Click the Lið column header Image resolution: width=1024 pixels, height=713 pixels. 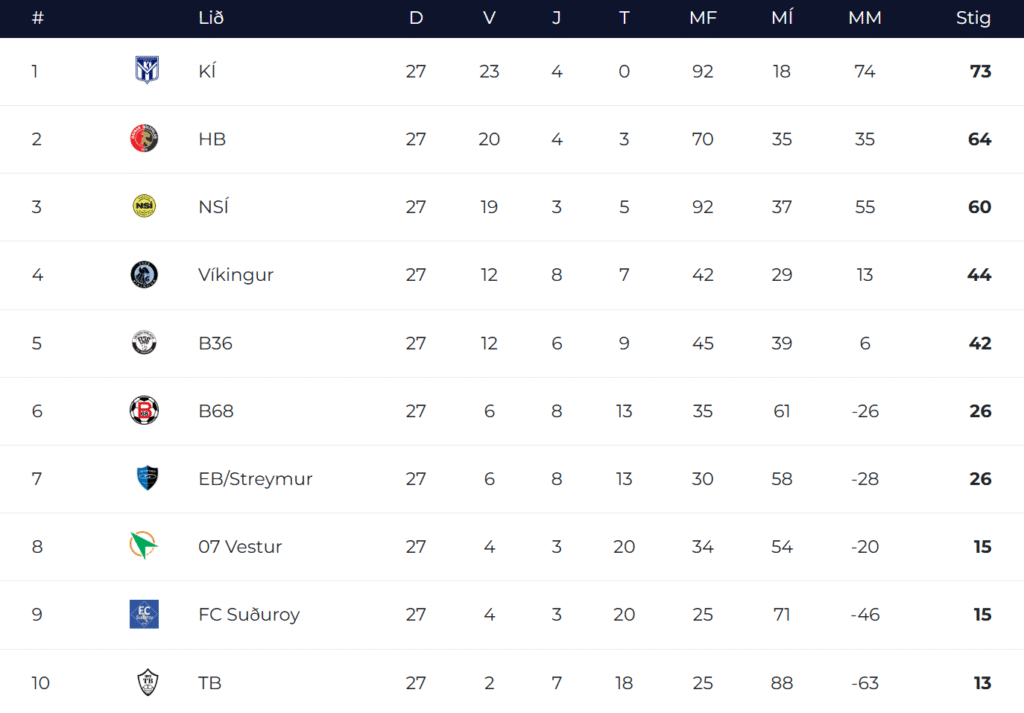click(211, 18)
